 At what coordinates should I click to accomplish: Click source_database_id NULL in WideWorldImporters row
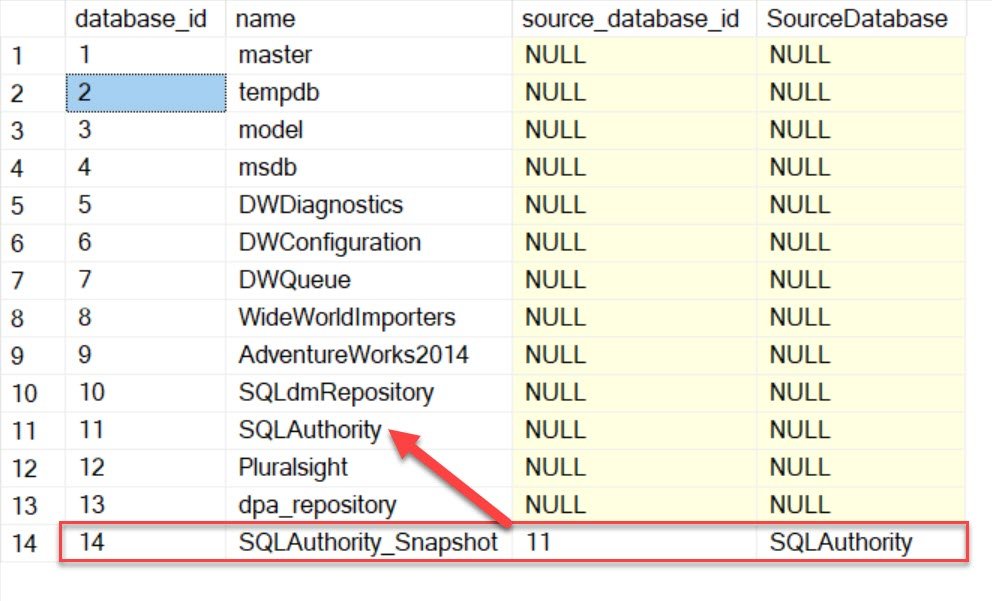click(634, 317)
